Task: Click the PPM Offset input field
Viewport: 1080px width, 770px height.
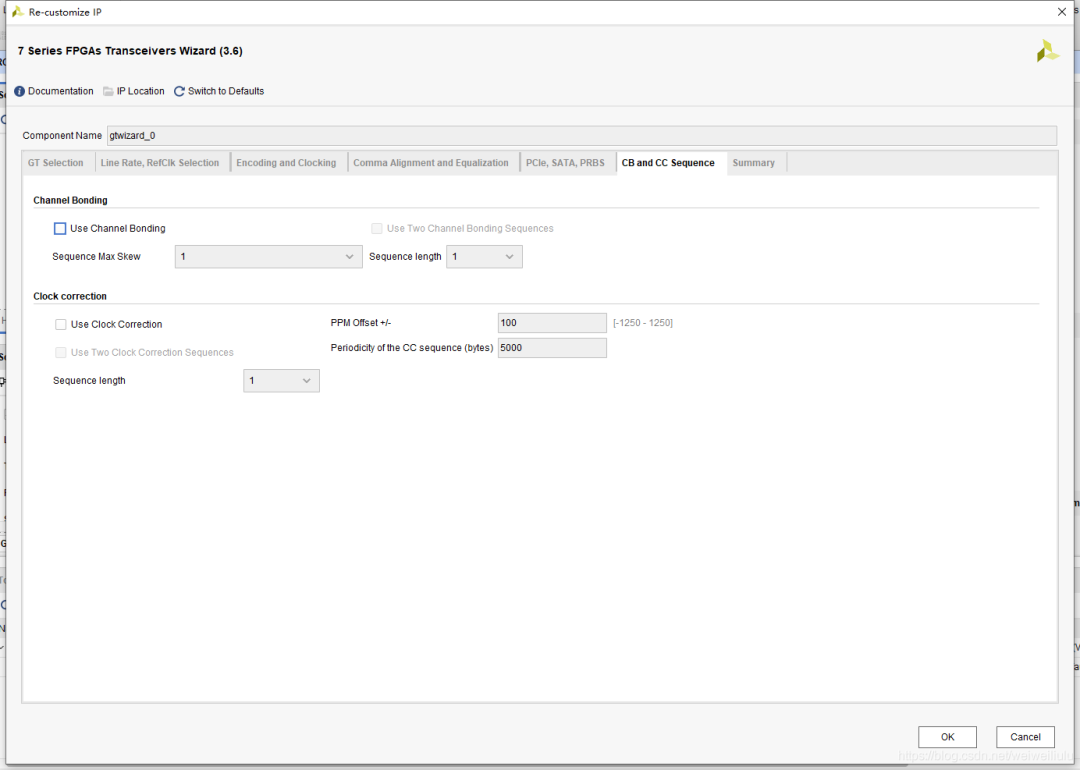Action: tap(552, 323)
